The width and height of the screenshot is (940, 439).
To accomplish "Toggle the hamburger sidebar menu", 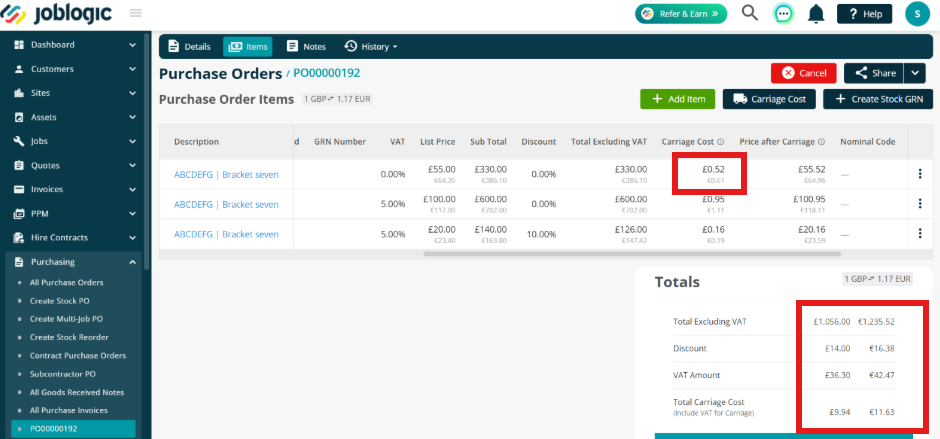I will tap(135, 13).
